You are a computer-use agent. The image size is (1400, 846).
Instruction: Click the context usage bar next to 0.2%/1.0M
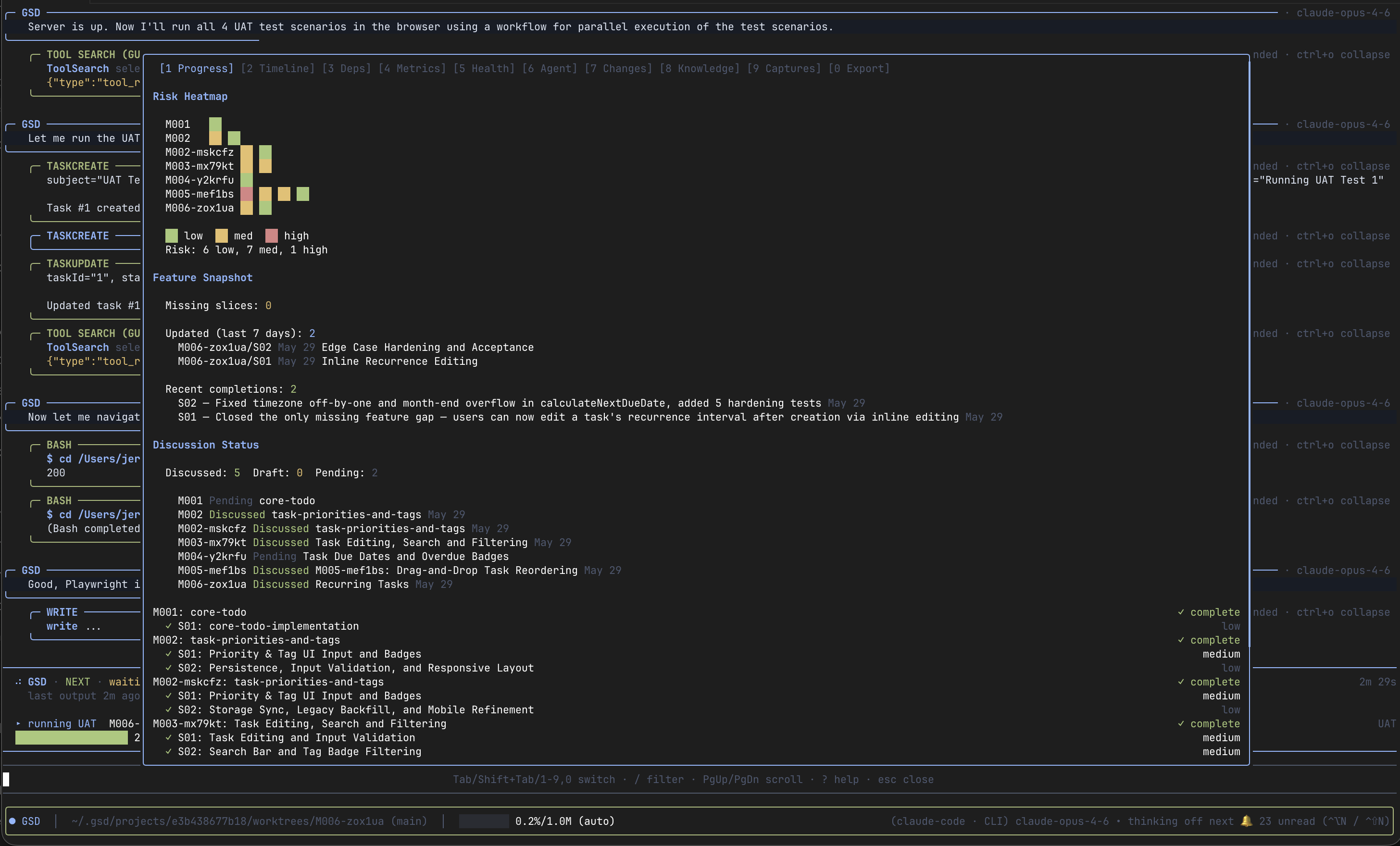(484, 821)
